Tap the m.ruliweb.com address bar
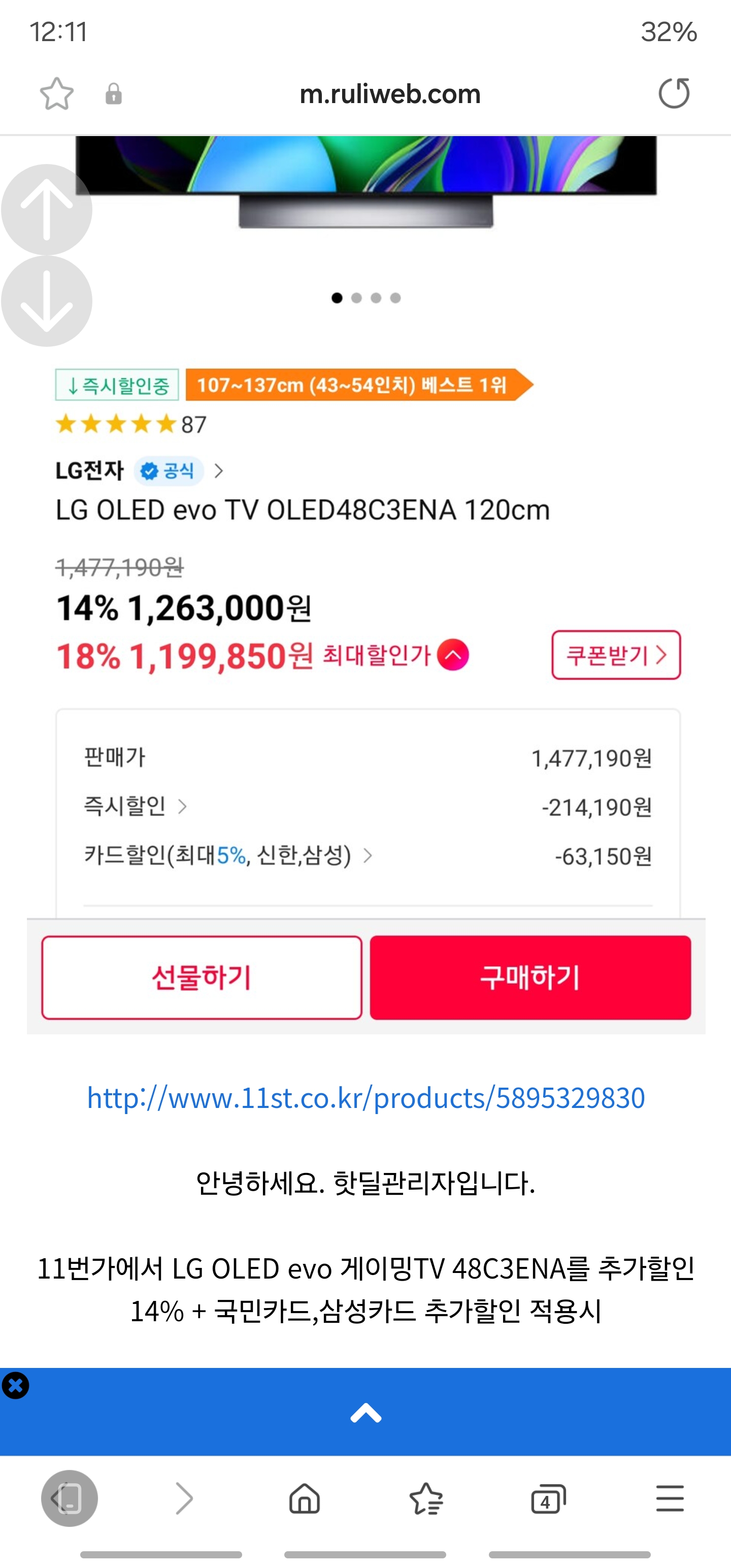 (390, 94)
